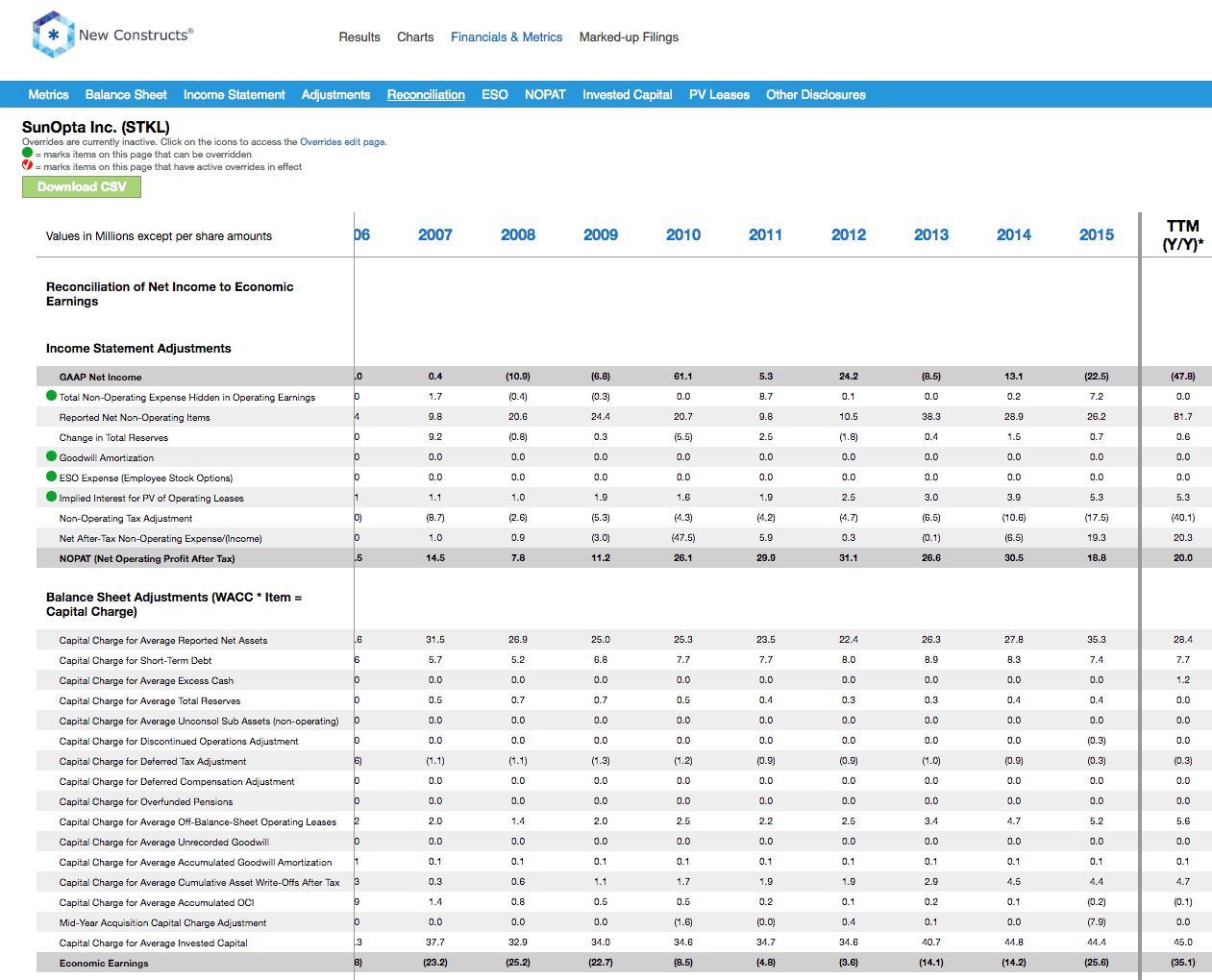The image size is (1212, 980).
Task: Click the green override dot beside Goodwill Amortization
Action: point(52,456)
